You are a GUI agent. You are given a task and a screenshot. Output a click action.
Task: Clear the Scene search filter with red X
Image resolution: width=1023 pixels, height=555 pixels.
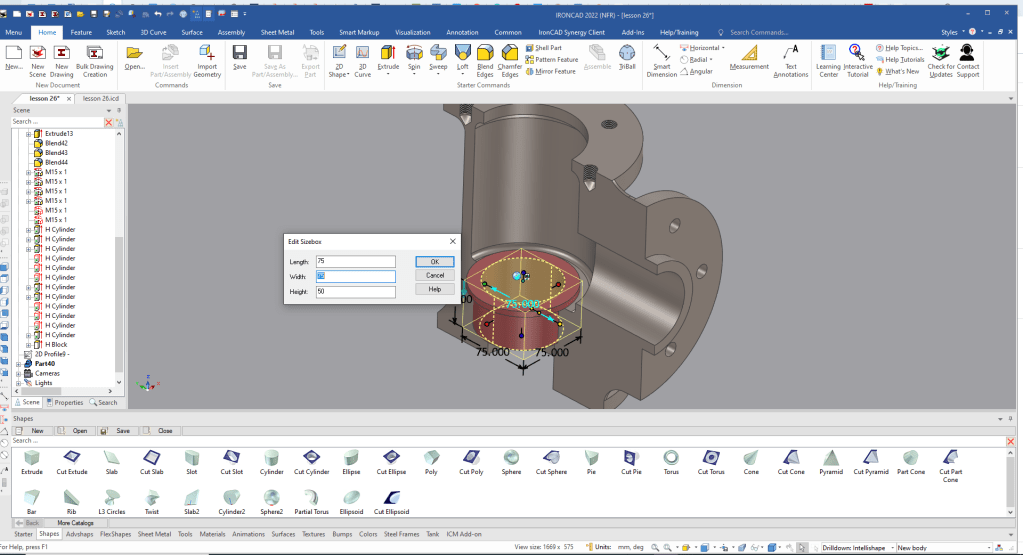[109, 122]
